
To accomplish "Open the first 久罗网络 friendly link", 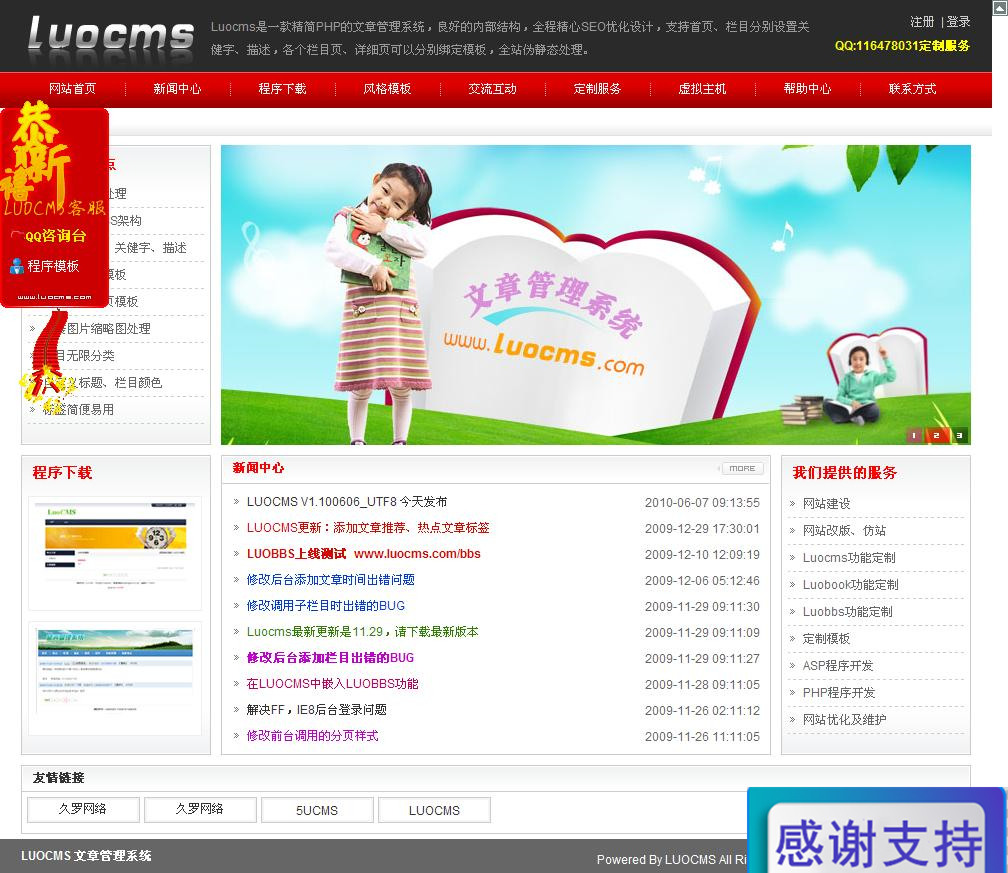I will [84, 810].
